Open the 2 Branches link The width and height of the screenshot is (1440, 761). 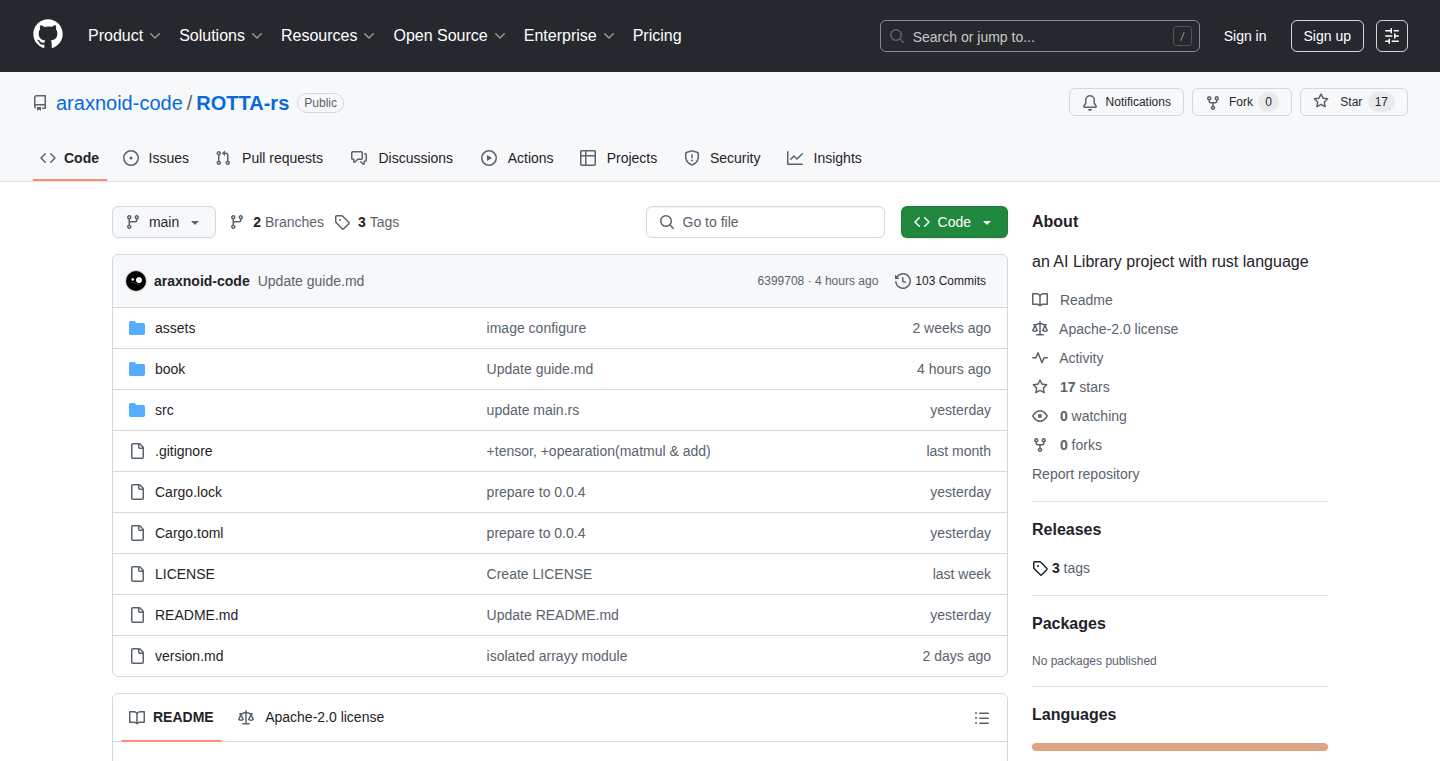(277, 222)
